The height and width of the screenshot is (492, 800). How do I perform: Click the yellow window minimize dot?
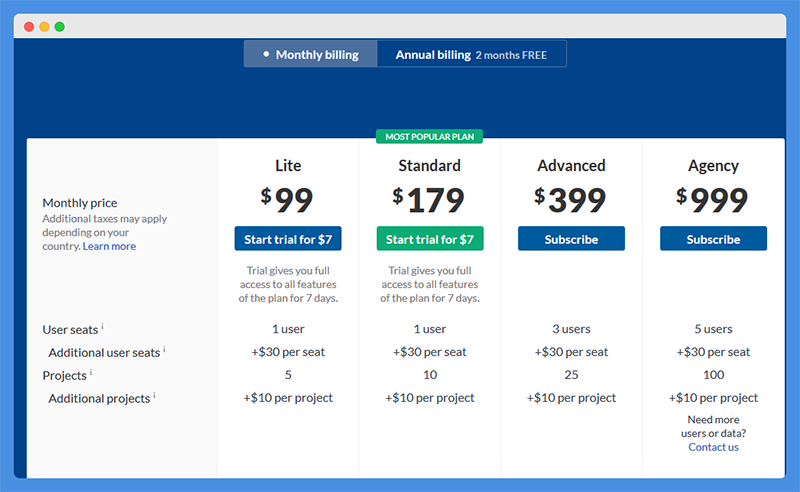(44, 27)
